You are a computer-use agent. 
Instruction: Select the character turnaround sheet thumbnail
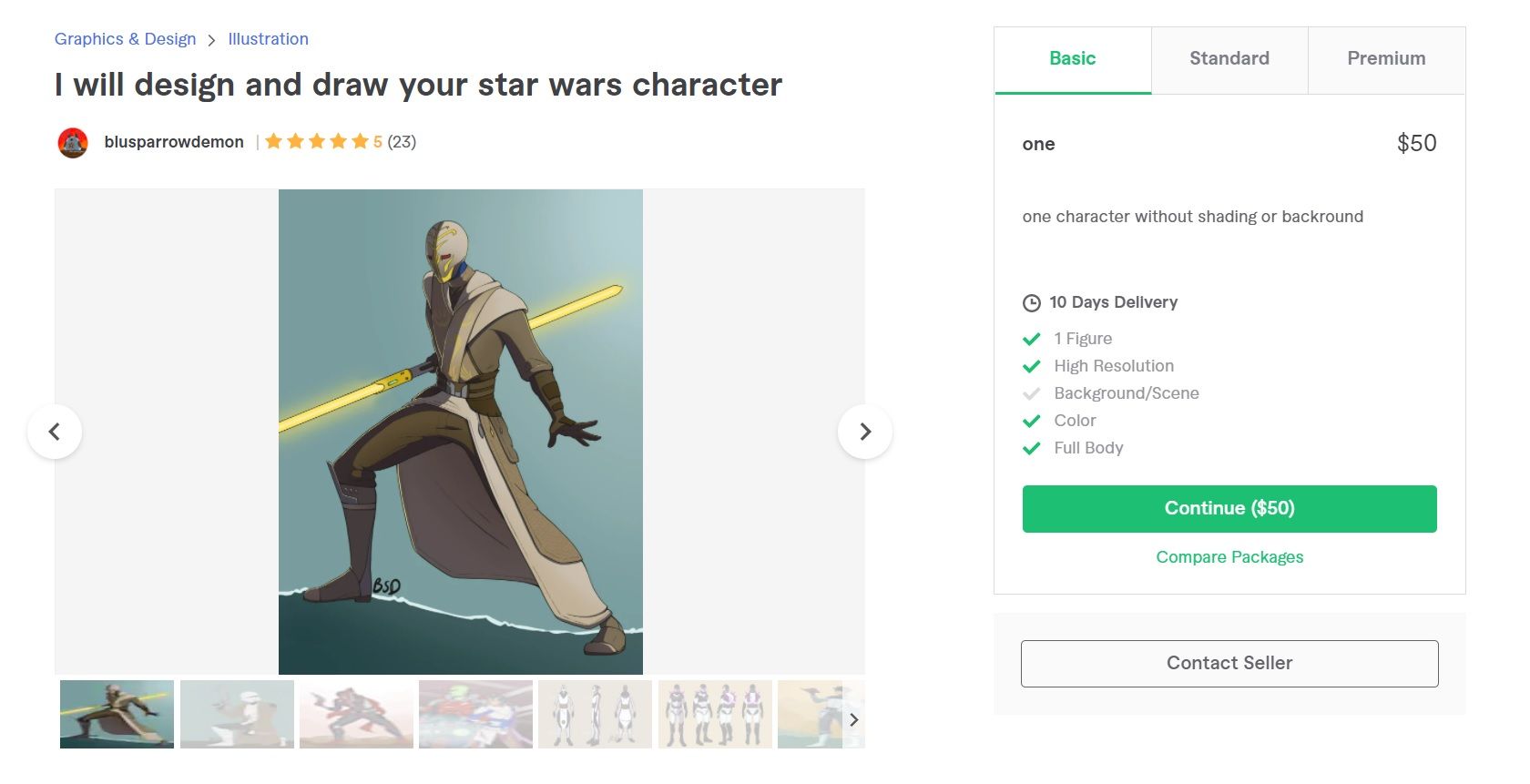595,715
